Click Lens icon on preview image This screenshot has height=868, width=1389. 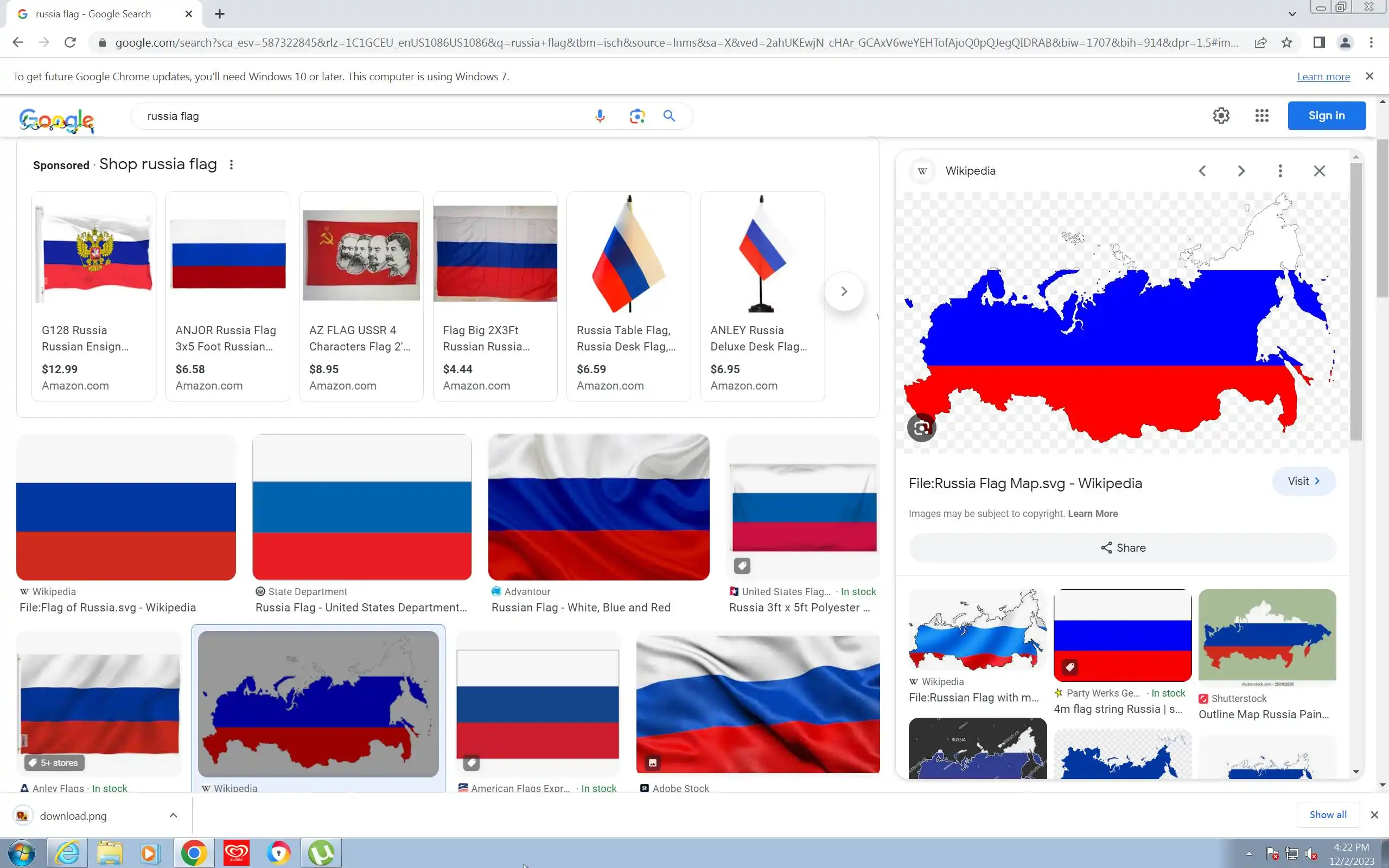coord(921,427)
